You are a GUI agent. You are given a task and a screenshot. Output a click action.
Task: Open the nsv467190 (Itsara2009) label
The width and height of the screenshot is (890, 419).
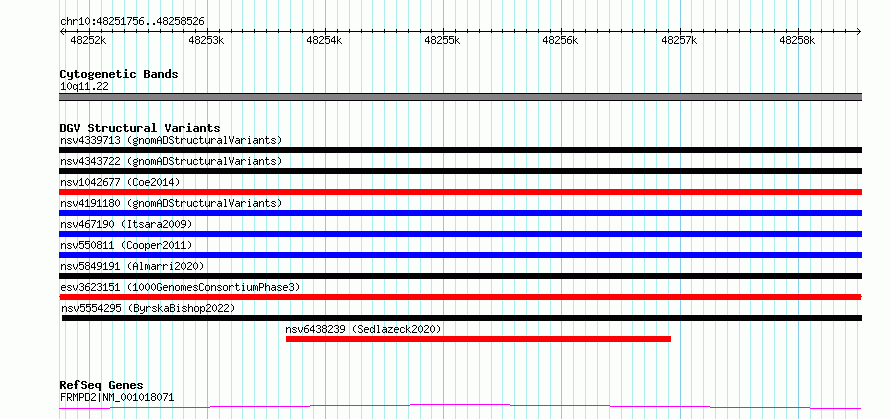126,224
